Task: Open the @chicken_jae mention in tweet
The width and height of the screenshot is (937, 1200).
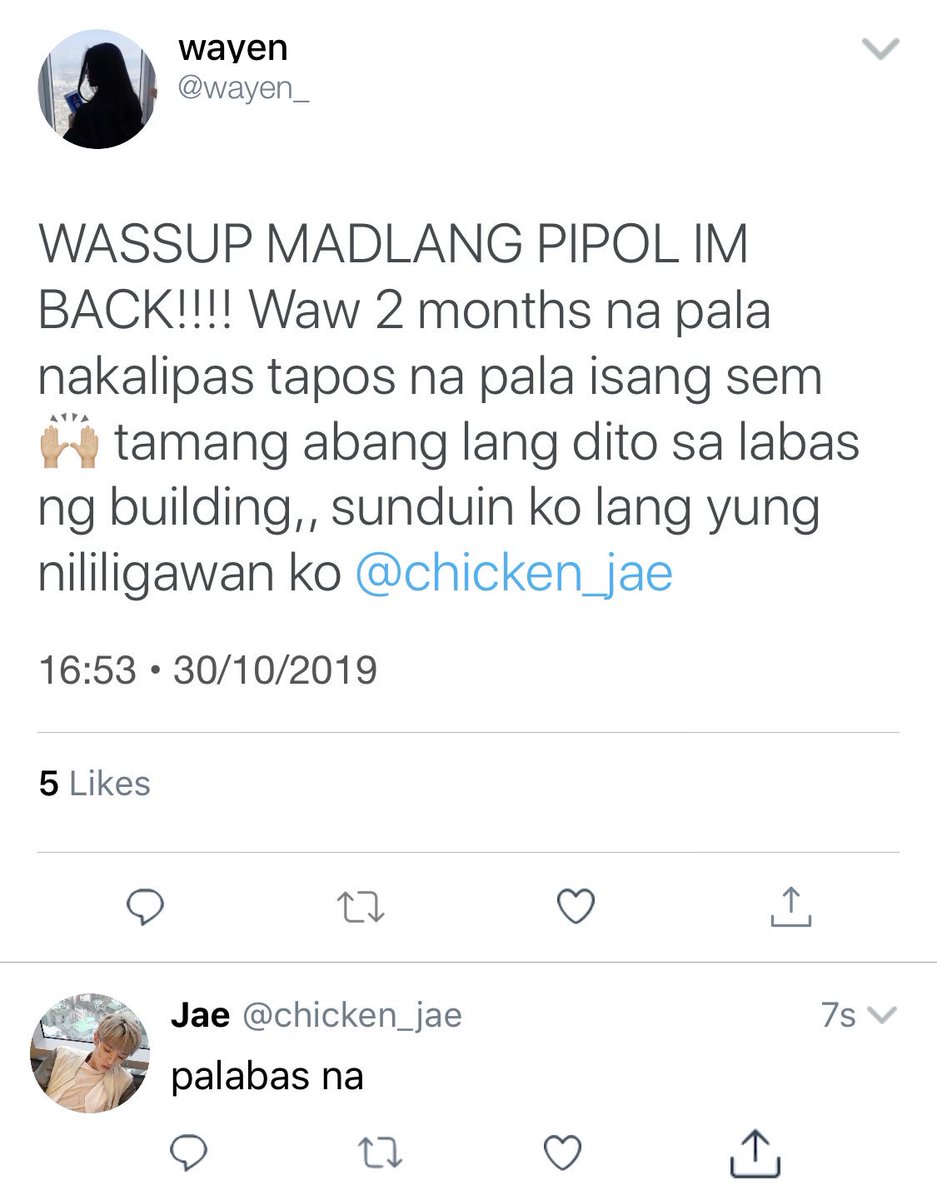Action: (x=514, y=576)
